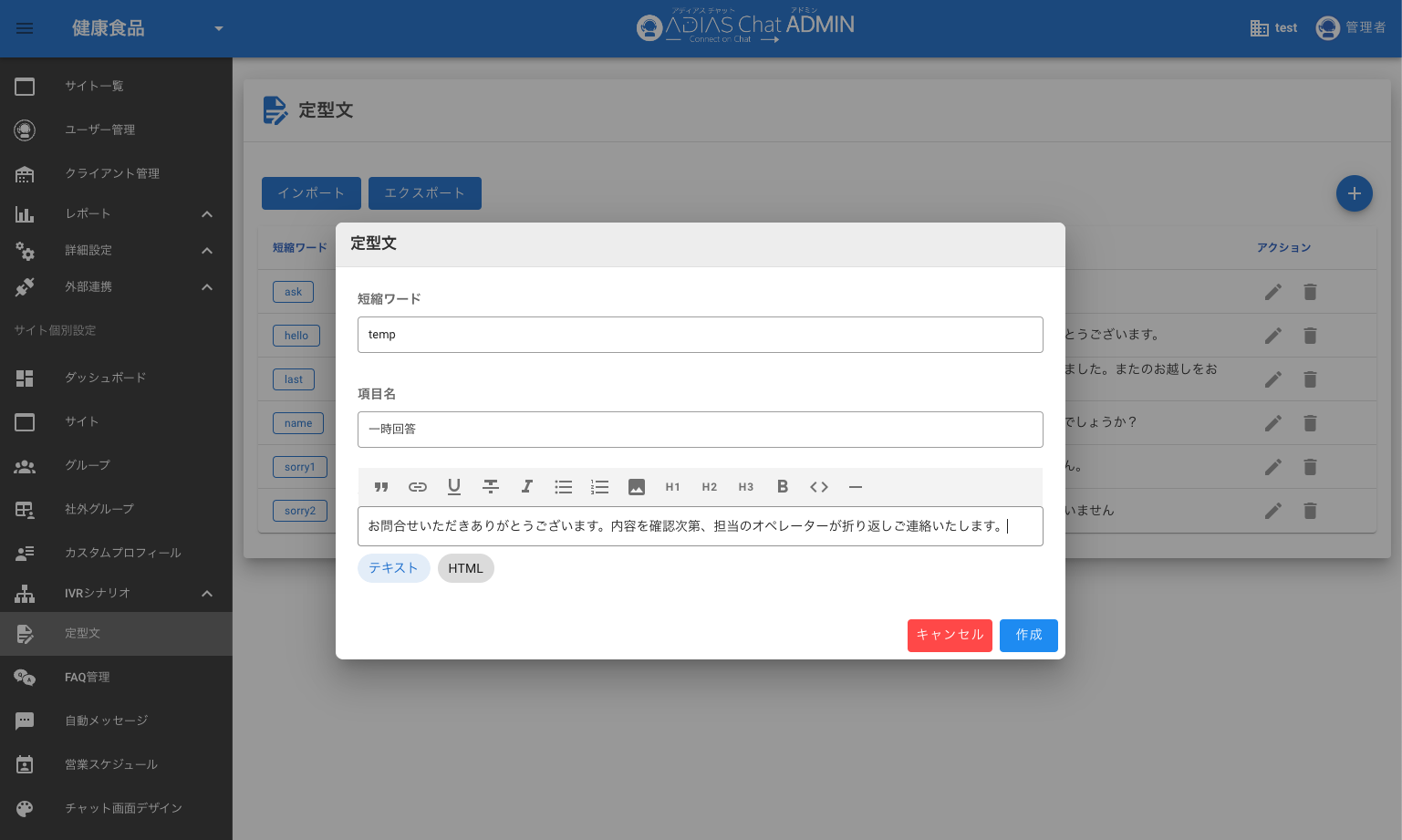1402x840 pixels.
Task: Toggle bold formatting in editor
Action: [782, 487]
